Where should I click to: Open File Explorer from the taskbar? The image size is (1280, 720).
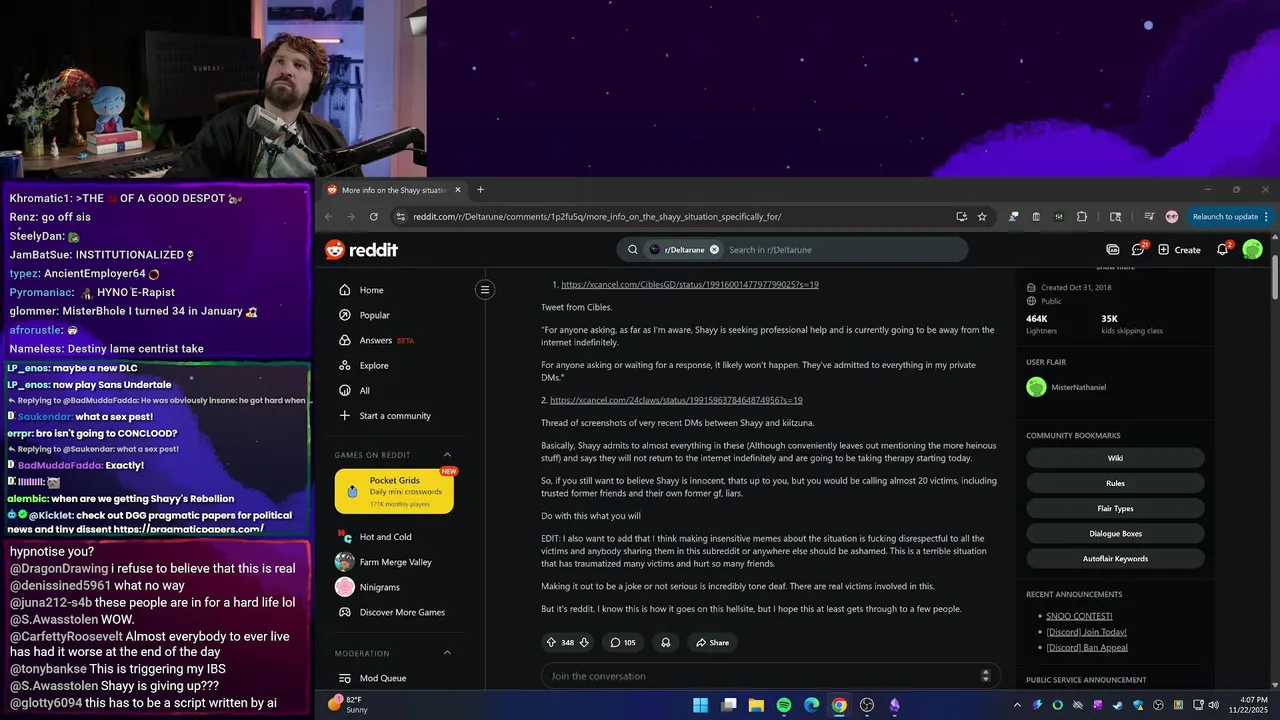pyautogui.click(x=756, y=705)
